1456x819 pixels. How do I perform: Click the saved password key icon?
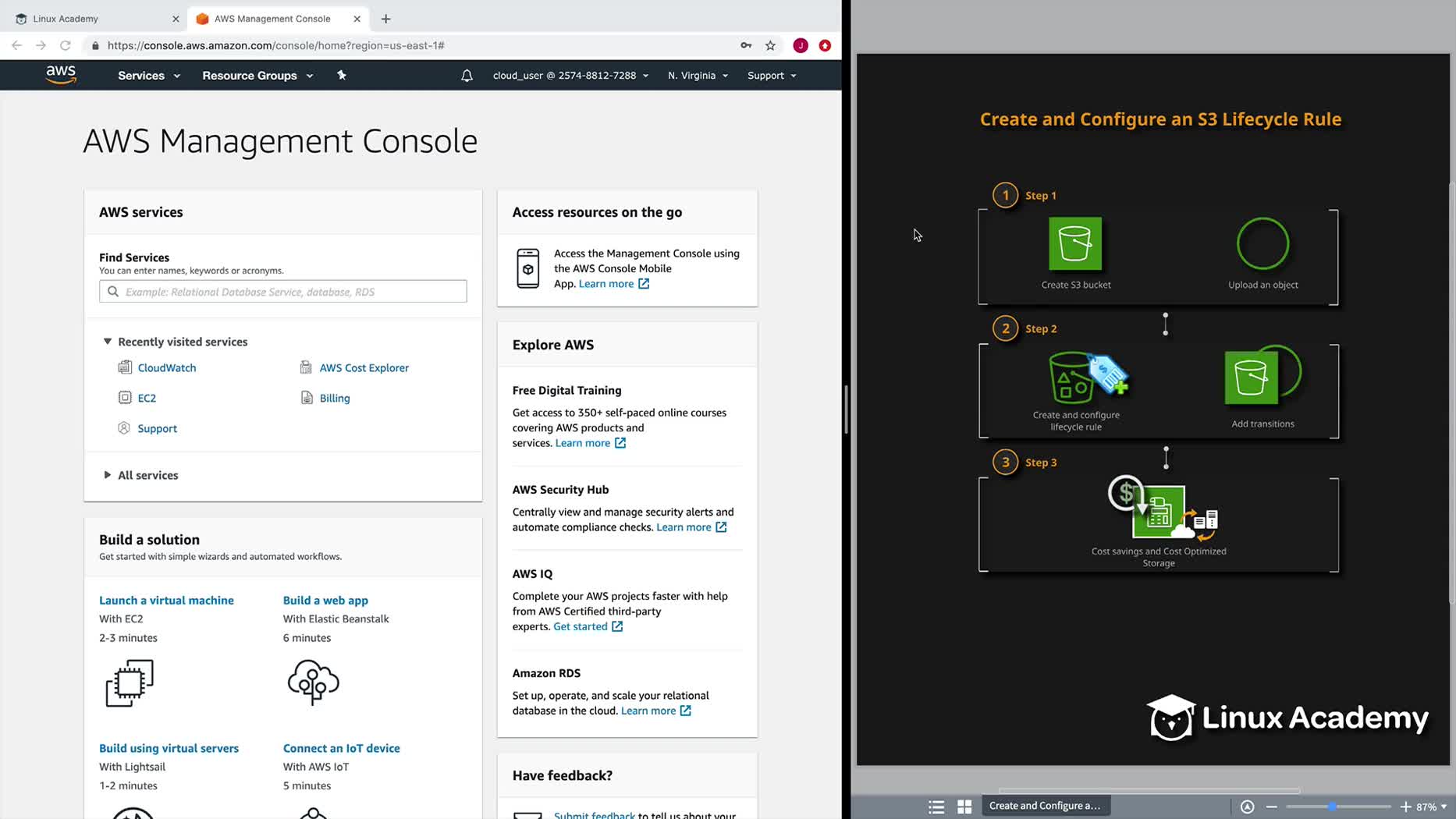click(x=746, y=45)
